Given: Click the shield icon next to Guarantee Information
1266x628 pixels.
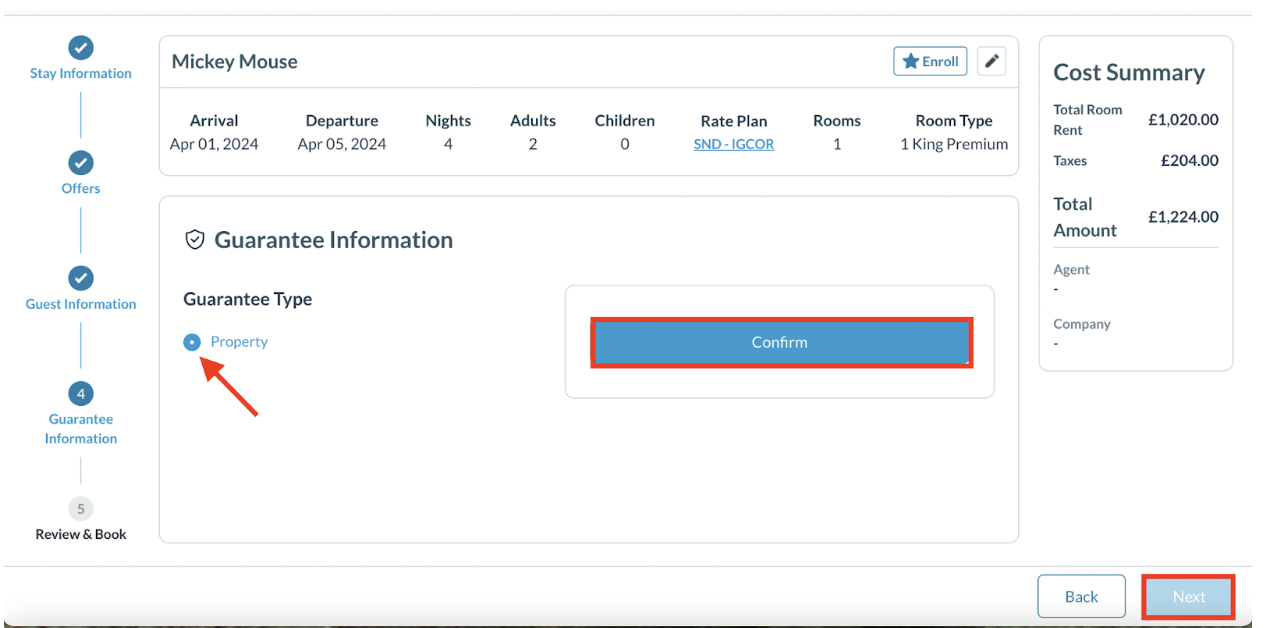Looking at the screenshot, I should [x=195, y=240].
